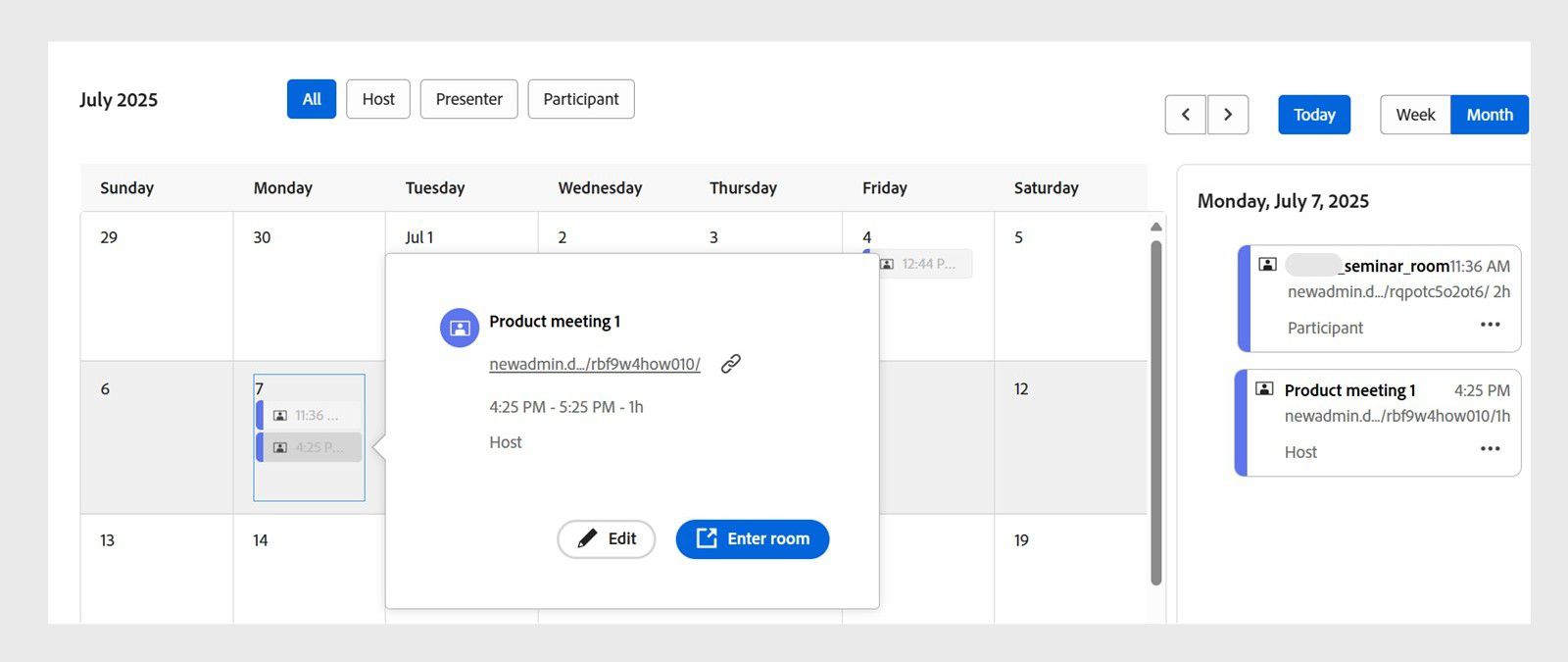Click the next month chevron
Viewport: 1568px width, 662px height.
[x=1228, y=115]
